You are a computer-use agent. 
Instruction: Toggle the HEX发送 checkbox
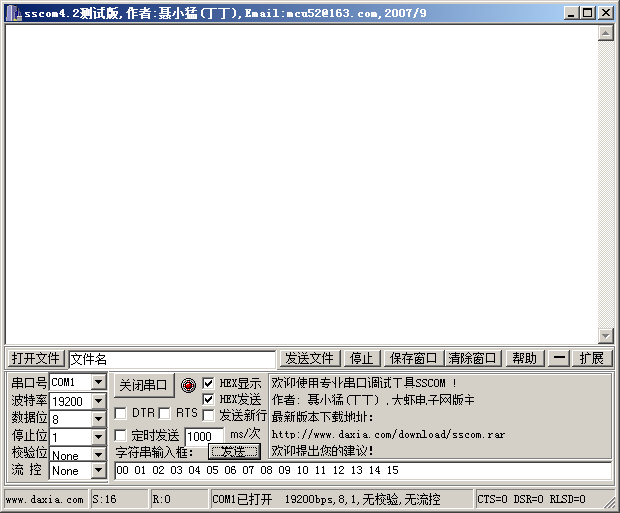(x=208, y=399)
